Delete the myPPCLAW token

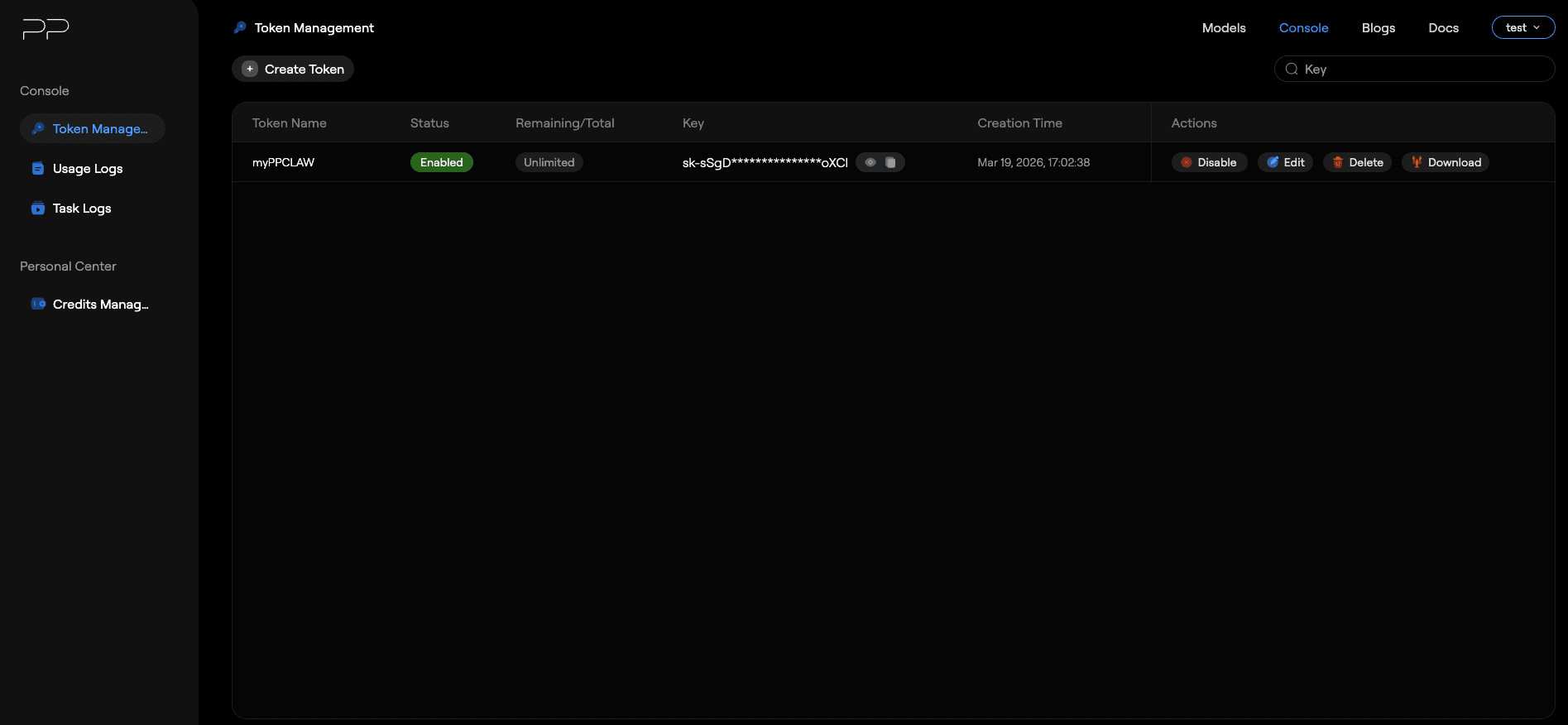tap(1358, 162)
